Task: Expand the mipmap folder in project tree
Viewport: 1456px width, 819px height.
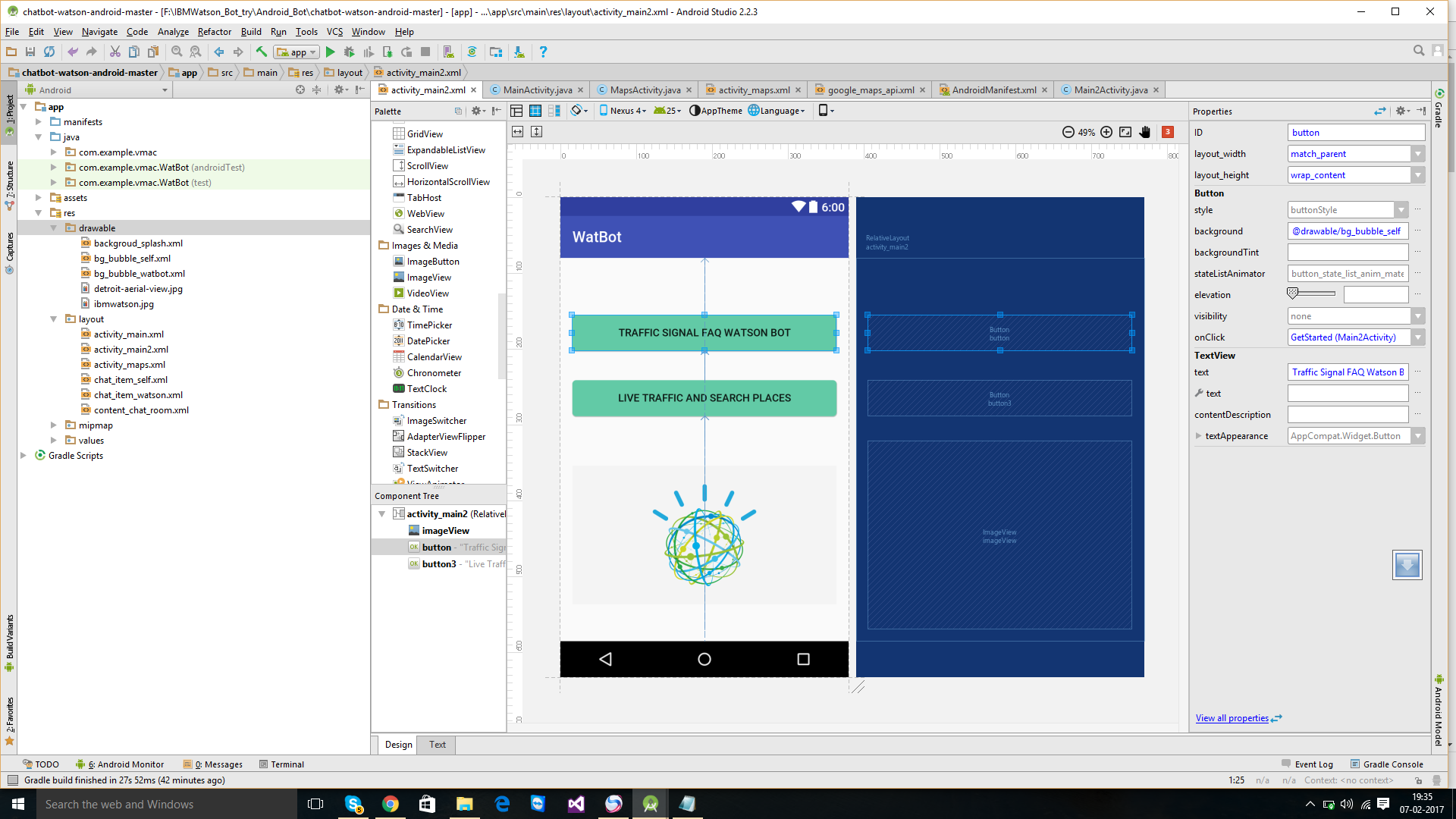Action: pyautogui.click(x=54, y=425)
